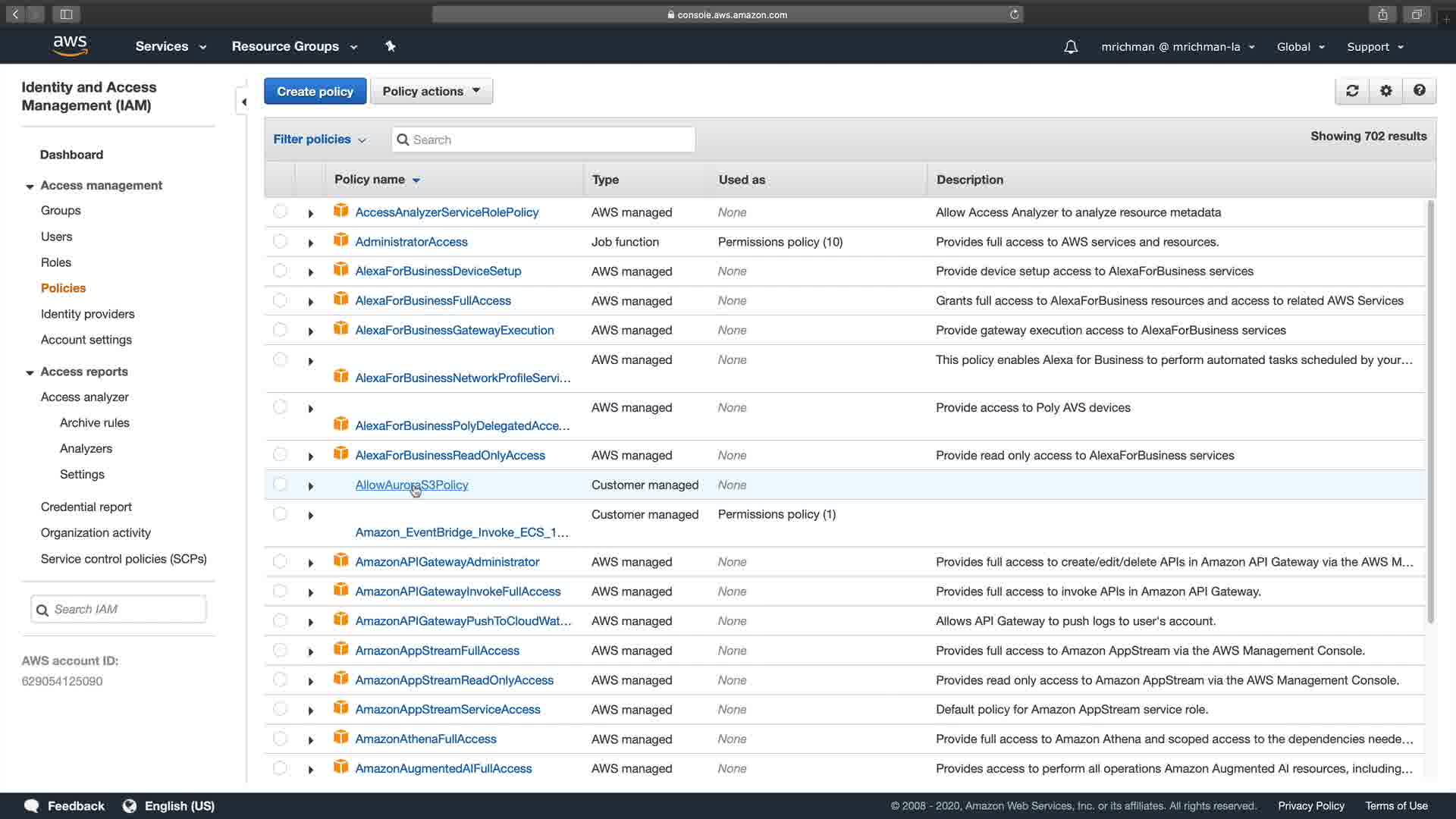
Task: Collapse the IAM sidebar panel arrow
Action: [x=243, y=102]
